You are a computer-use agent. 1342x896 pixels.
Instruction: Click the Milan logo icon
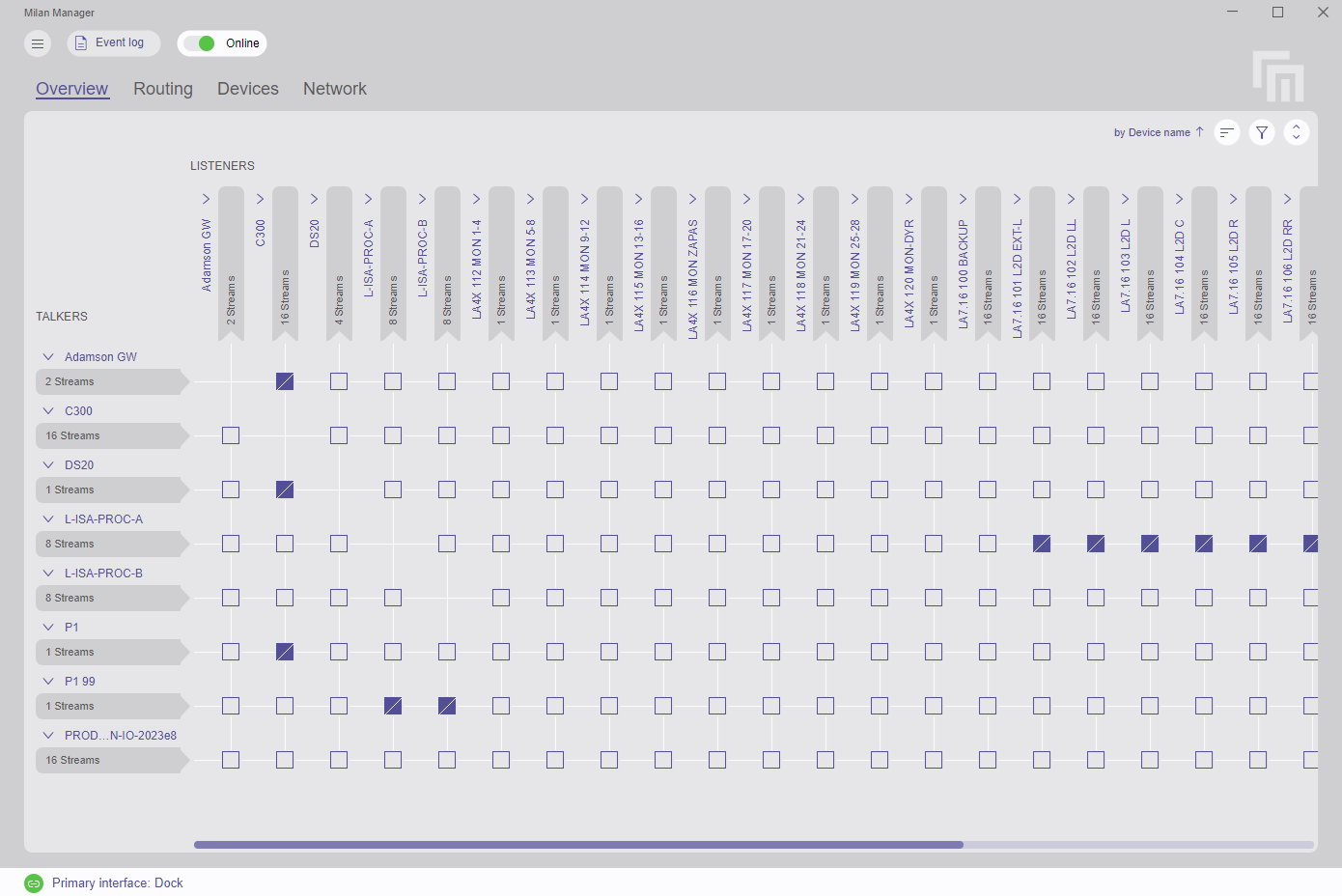(1278, 76)
